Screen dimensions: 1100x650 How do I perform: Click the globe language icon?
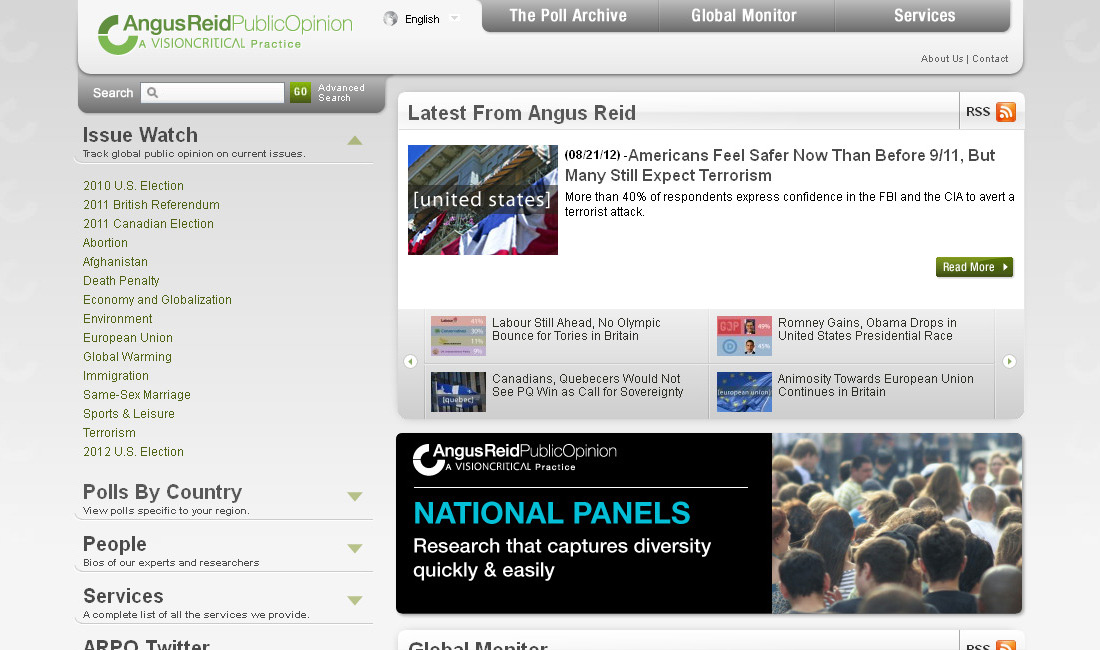coord(391,19)
